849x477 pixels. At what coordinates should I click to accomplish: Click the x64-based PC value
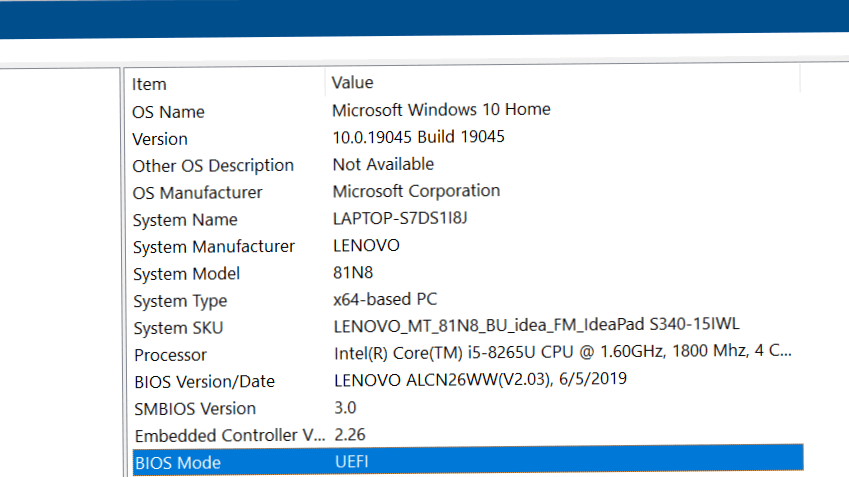385,299
